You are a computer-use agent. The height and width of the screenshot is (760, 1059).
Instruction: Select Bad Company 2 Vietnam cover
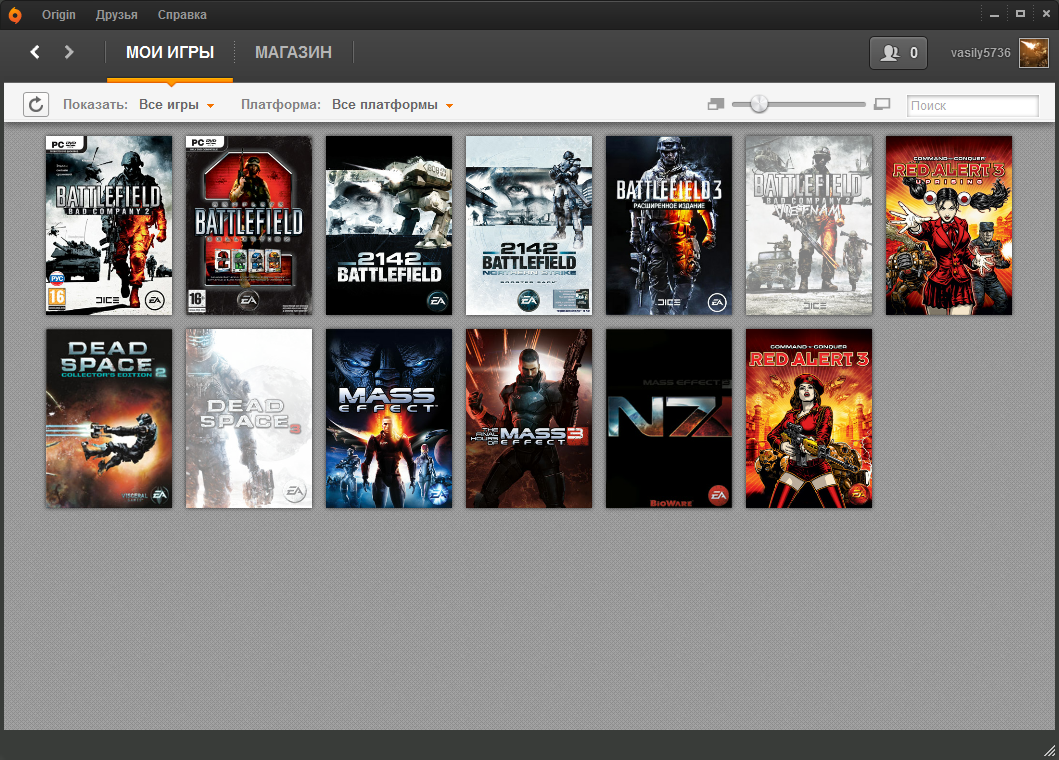(x=809, y=226)
